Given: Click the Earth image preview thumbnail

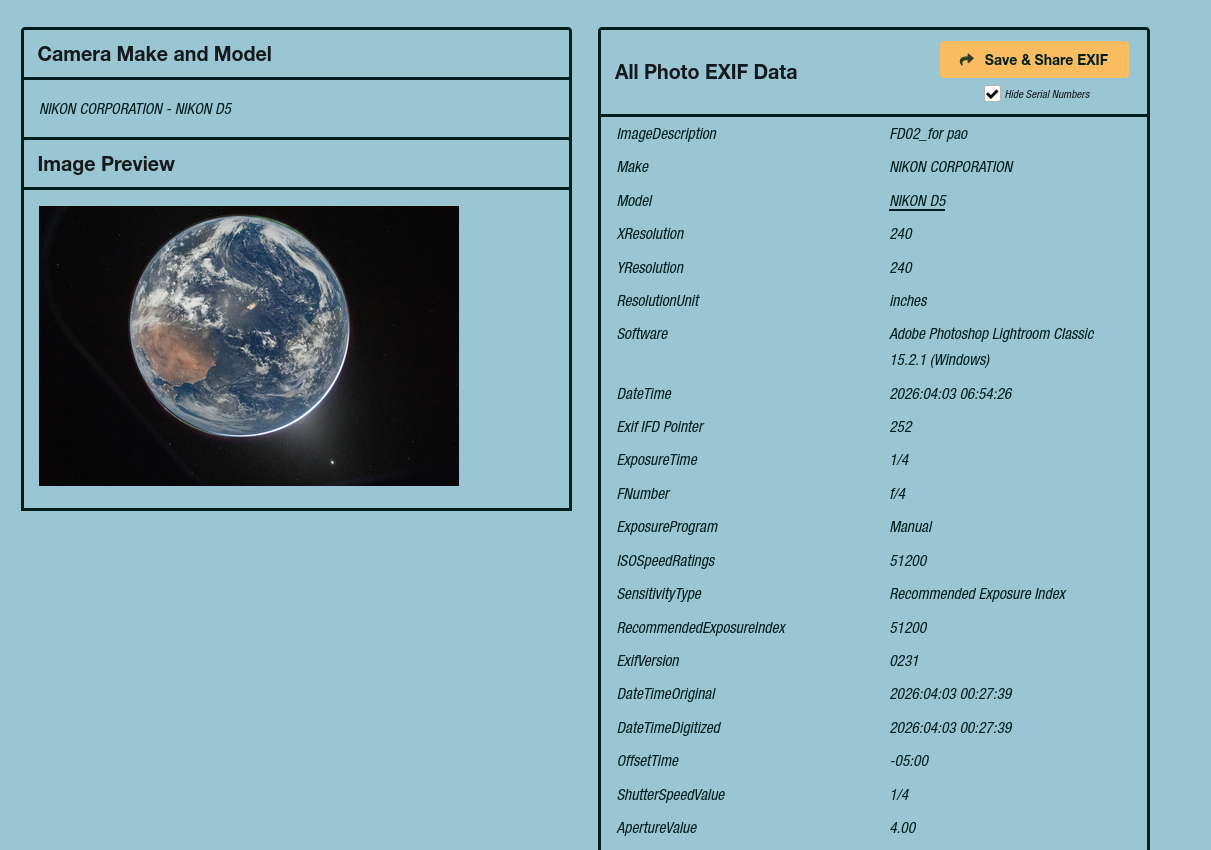Looking at the screenshot, I should (x=249, y=346).
